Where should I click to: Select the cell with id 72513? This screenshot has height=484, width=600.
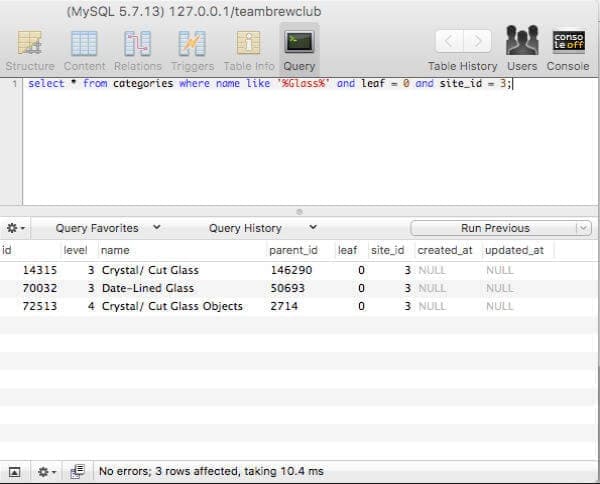pos(40,306)
